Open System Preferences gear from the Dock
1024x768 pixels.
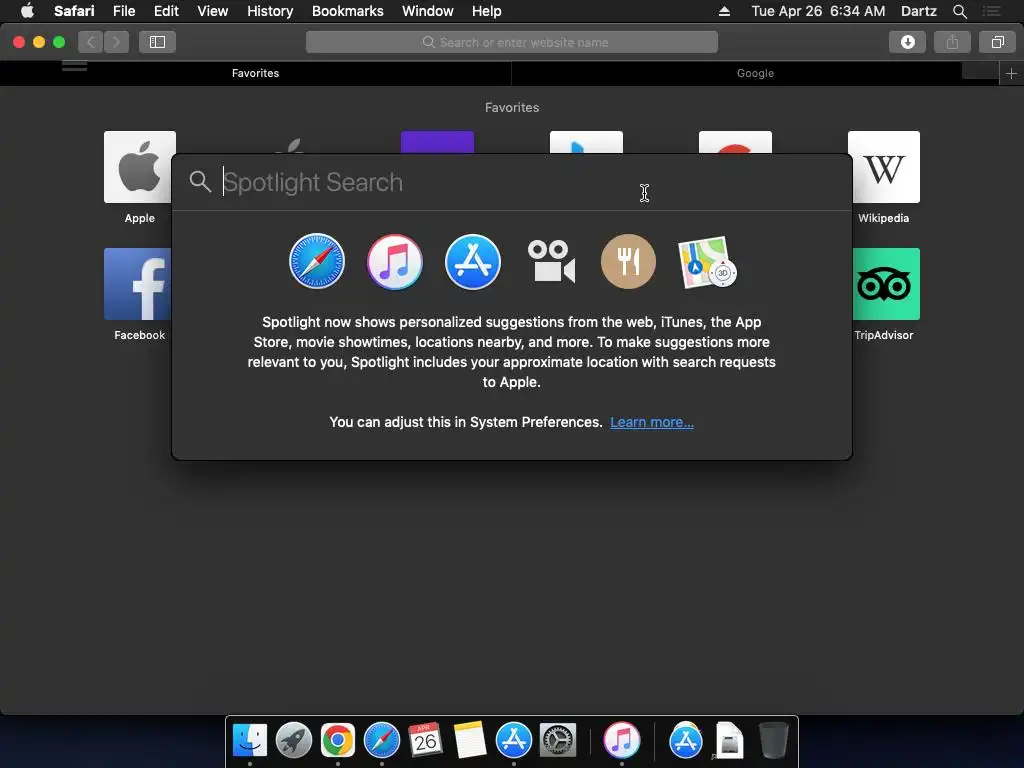click(558, 741)
